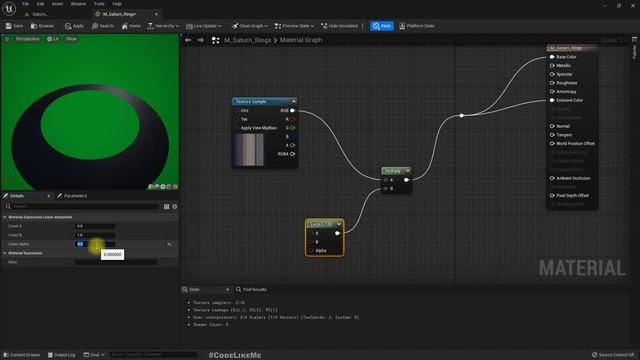640x360 pixels.
Task: Click Texture Sample RGBA output pin
Action: 292,154
